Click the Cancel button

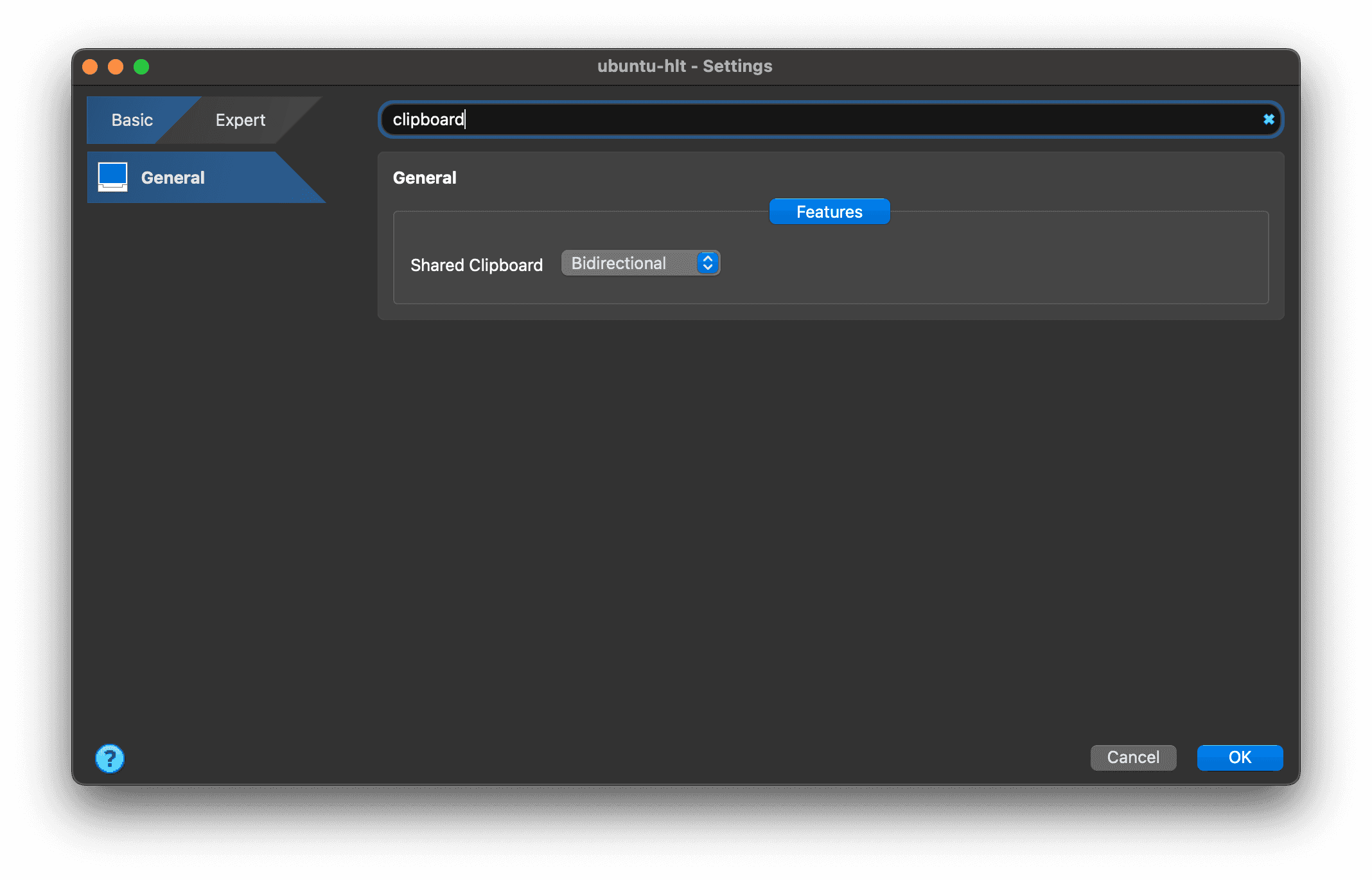(1133, 757)
